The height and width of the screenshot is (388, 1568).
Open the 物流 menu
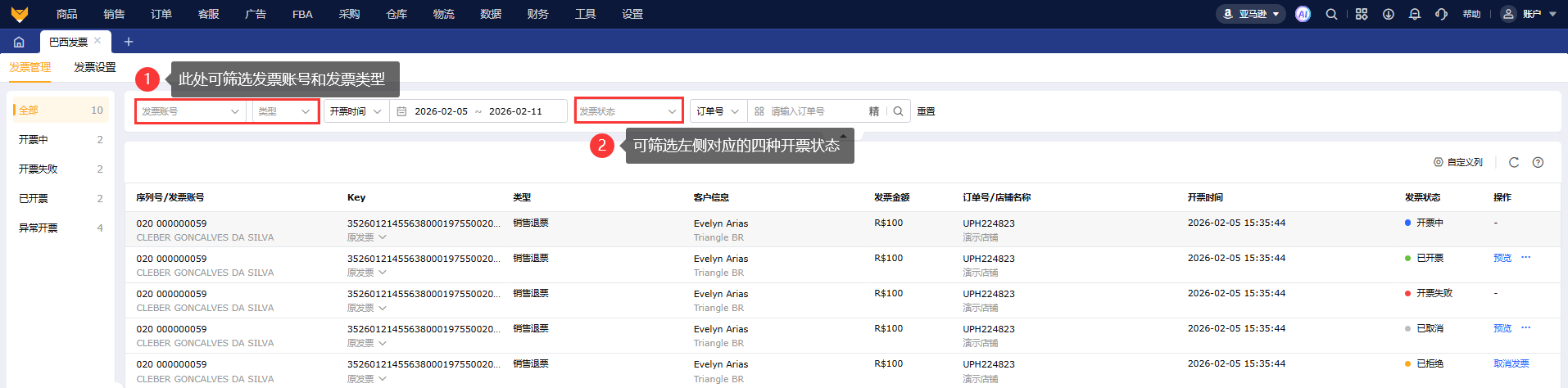[444, 14]
